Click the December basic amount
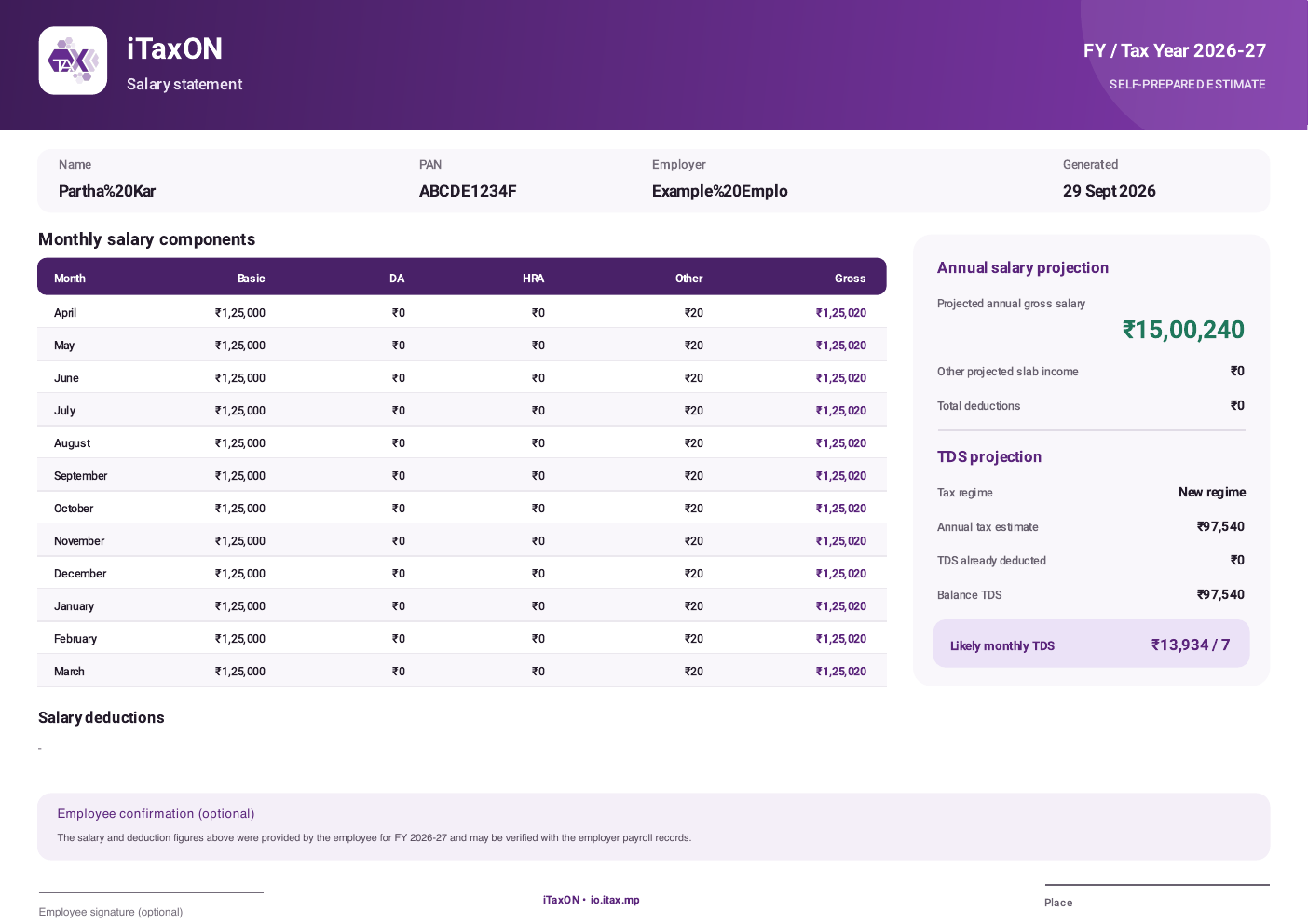The height and width of the screenshot is (924, 1308). [240, 574]
